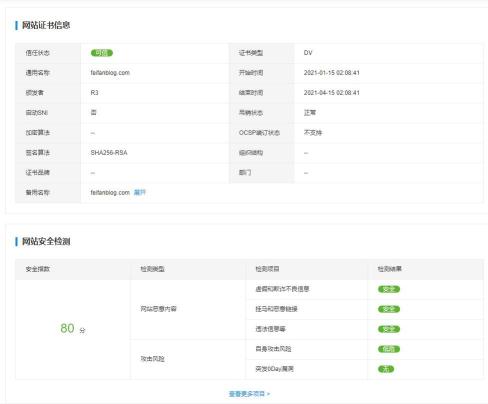This screenshot has width=488, height=404.
Task: Click the green 可信 trust status badge
Action: pos(102,53)
